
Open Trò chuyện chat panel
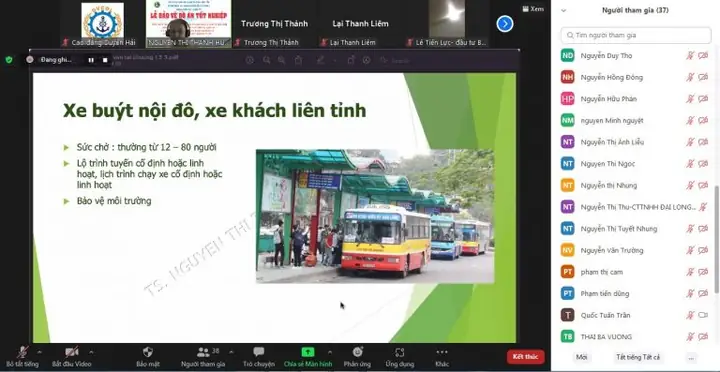[x=259, y=352]
